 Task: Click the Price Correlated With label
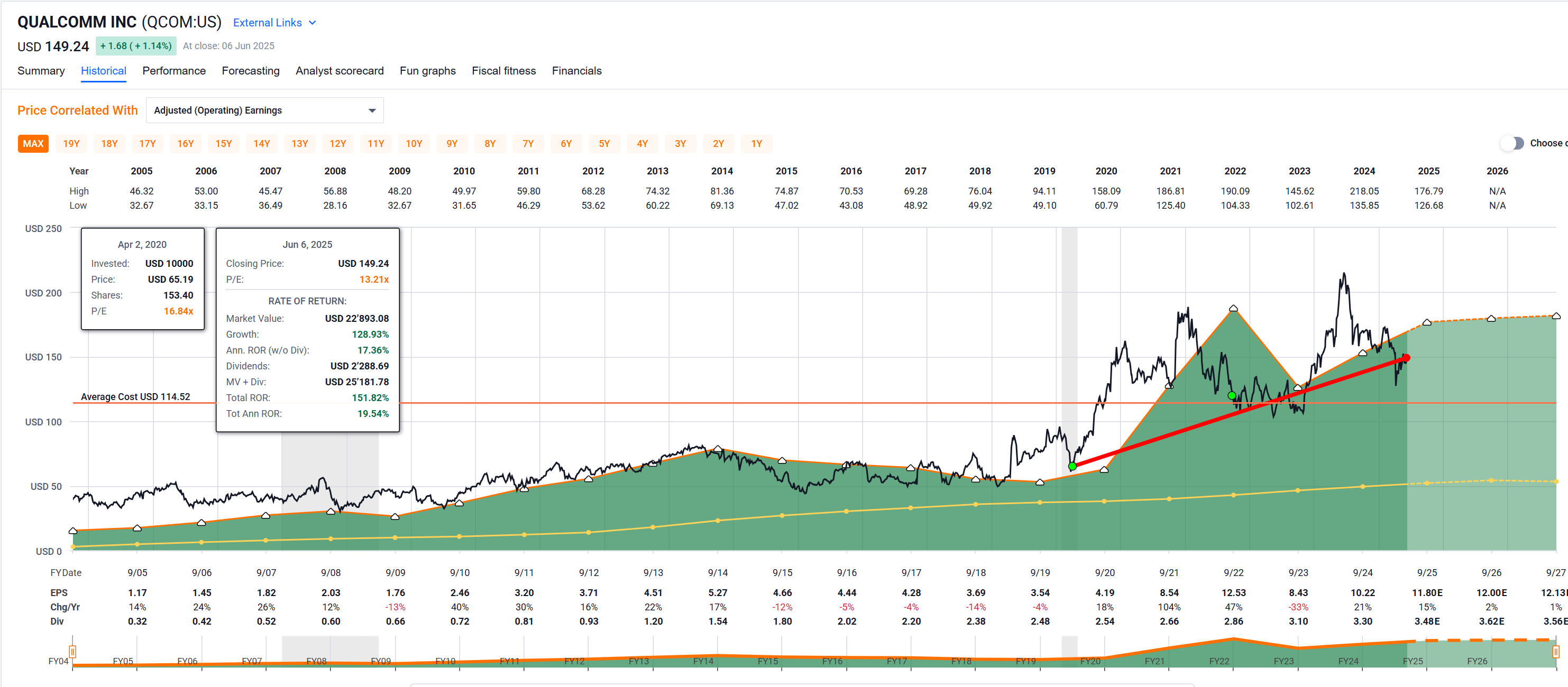tap(77, 110)
